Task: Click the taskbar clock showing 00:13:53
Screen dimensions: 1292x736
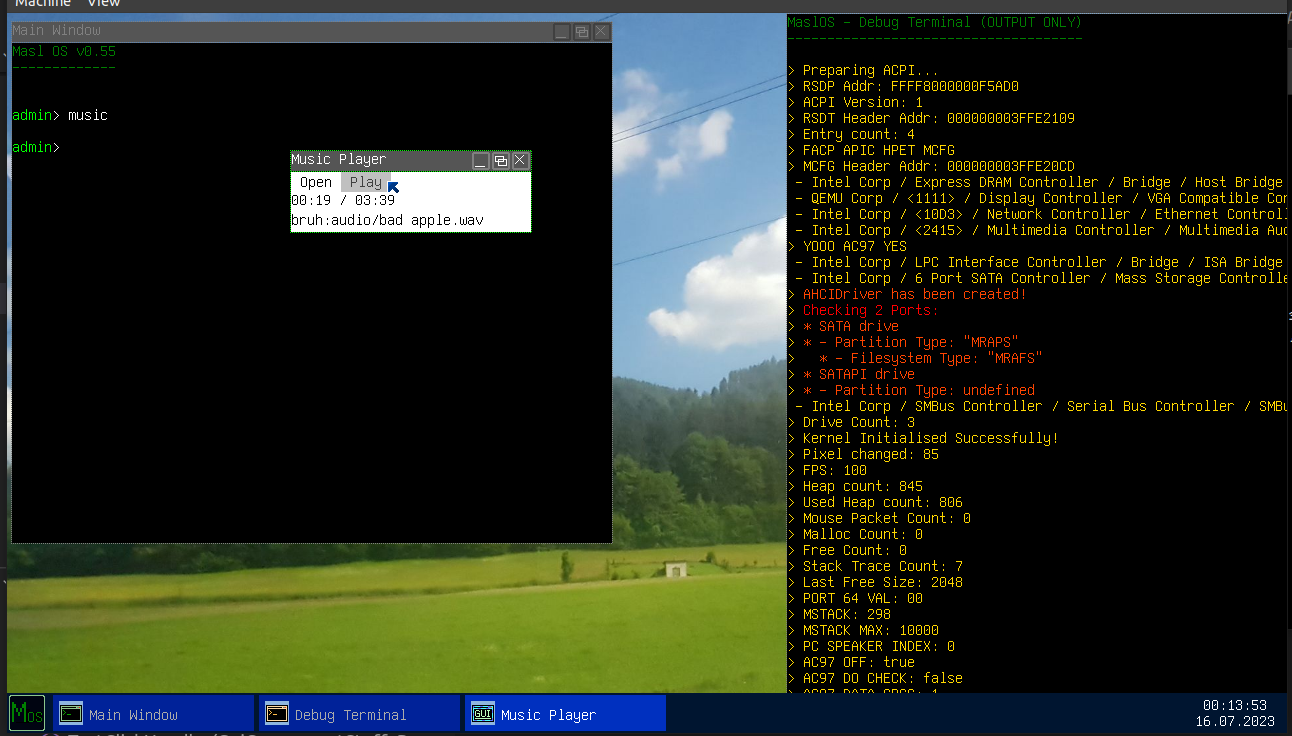Action: click(x=1234, y=705)
